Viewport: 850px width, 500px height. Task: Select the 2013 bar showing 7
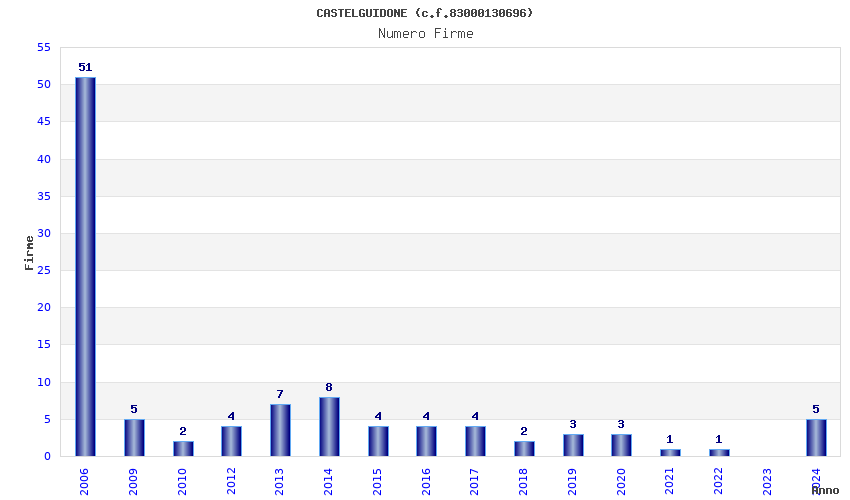click(280, 430)
